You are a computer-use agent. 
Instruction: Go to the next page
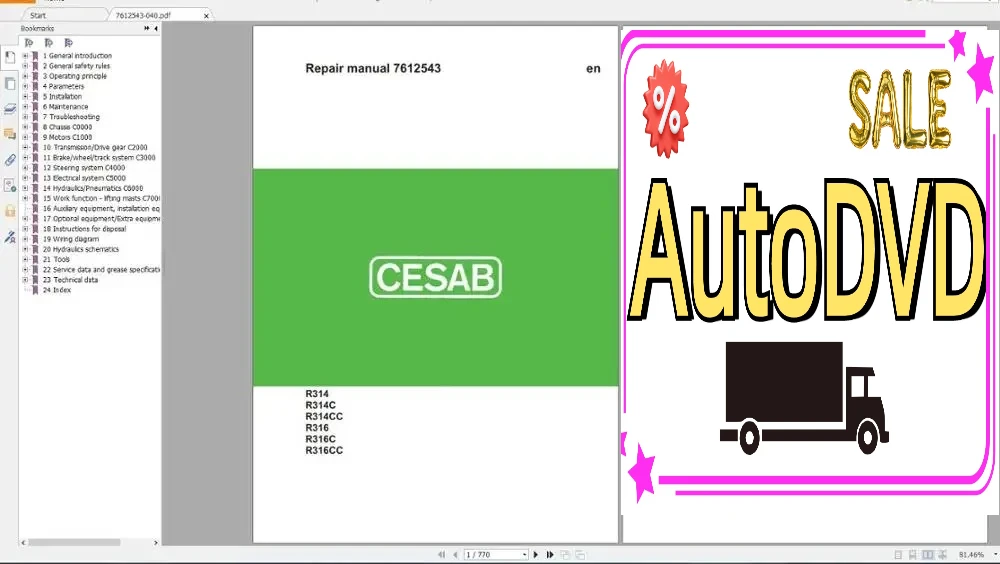536,554
